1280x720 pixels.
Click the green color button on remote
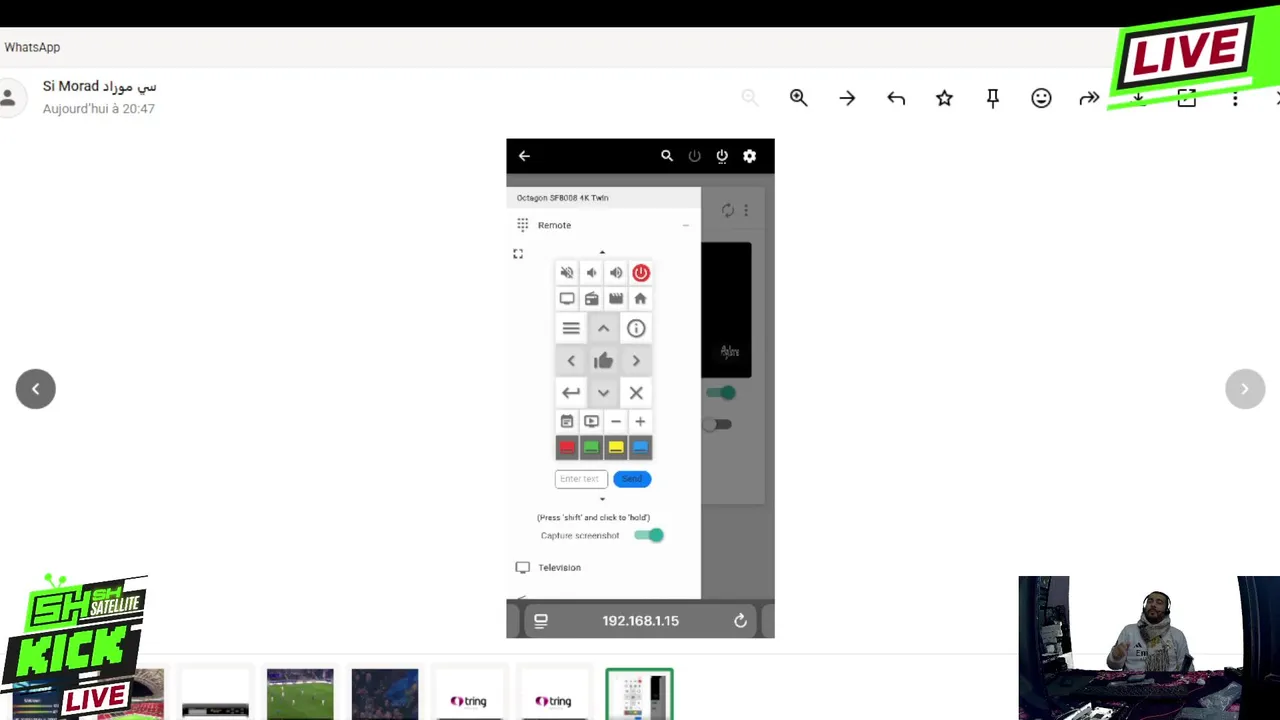pyautogui.click(x=591, y=447)
